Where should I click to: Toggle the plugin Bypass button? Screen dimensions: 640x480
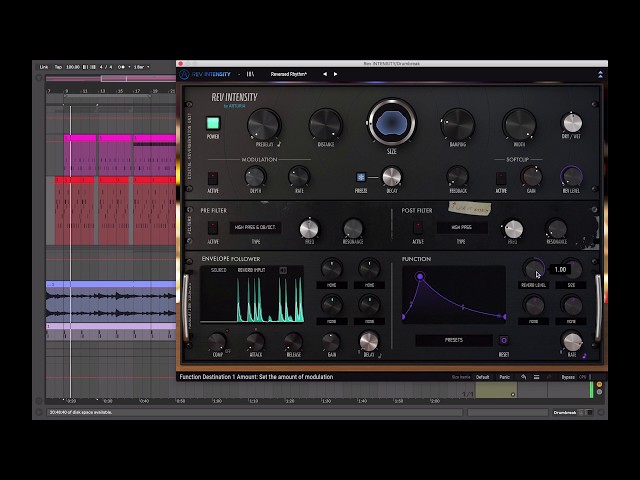point(568,377)
